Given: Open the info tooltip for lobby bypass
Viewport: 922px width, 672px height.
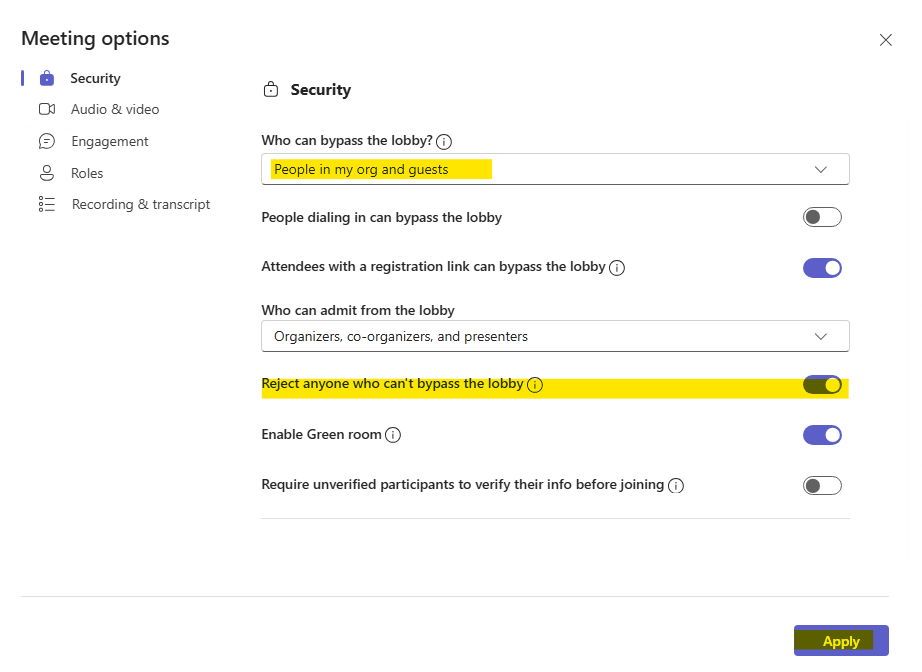Looking at the screenshot, I should tap(443, 141).
